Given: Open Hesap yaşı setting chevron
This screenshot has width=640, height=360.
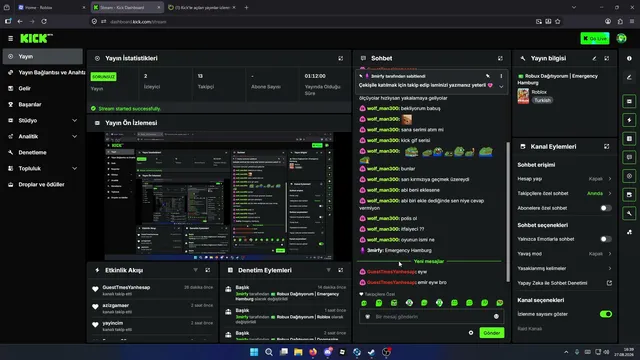Looking at the screenshot, I should pyautogui.click(x=610, y=179).
